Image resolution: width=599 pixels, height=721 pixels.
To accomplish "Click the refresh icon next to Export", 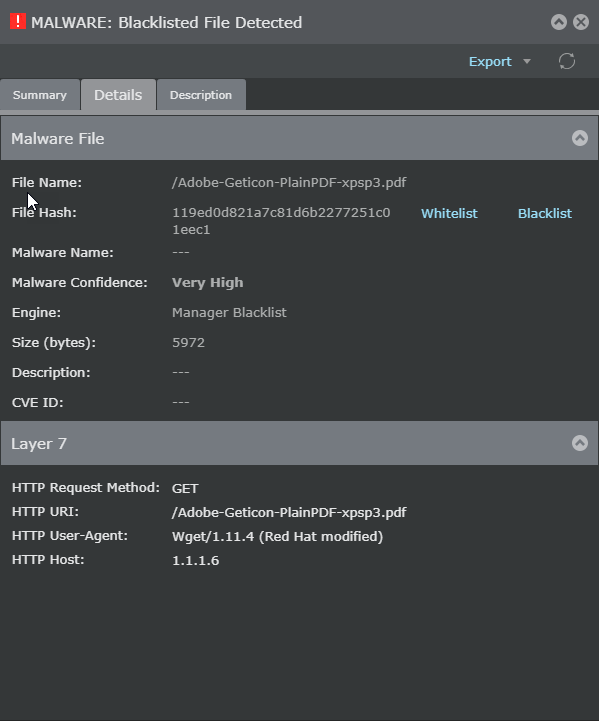I will click(567, 61).
